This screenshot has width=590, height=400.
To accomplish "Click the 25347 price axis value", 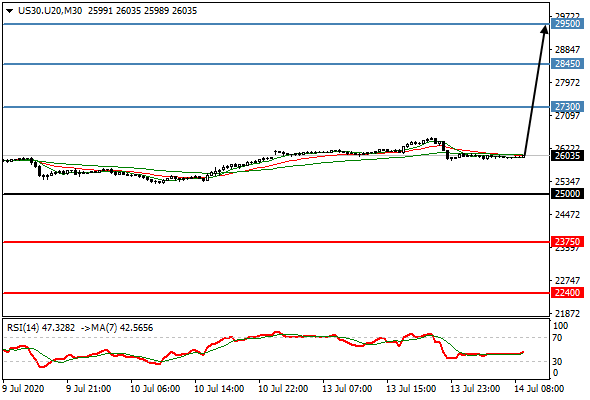I will click(x=567, y=182).
